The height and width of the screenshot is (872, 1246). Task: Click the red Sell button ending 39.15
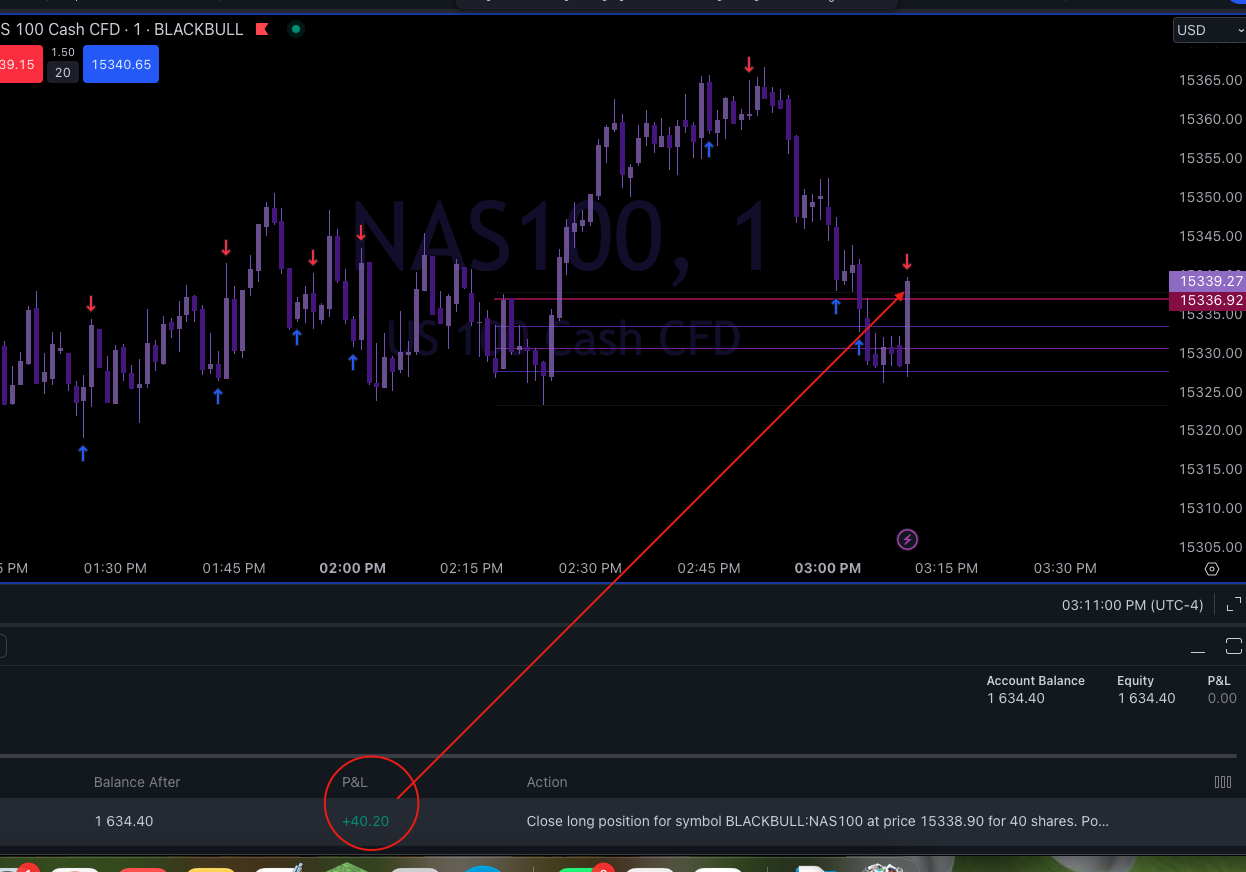click(20, 64)
